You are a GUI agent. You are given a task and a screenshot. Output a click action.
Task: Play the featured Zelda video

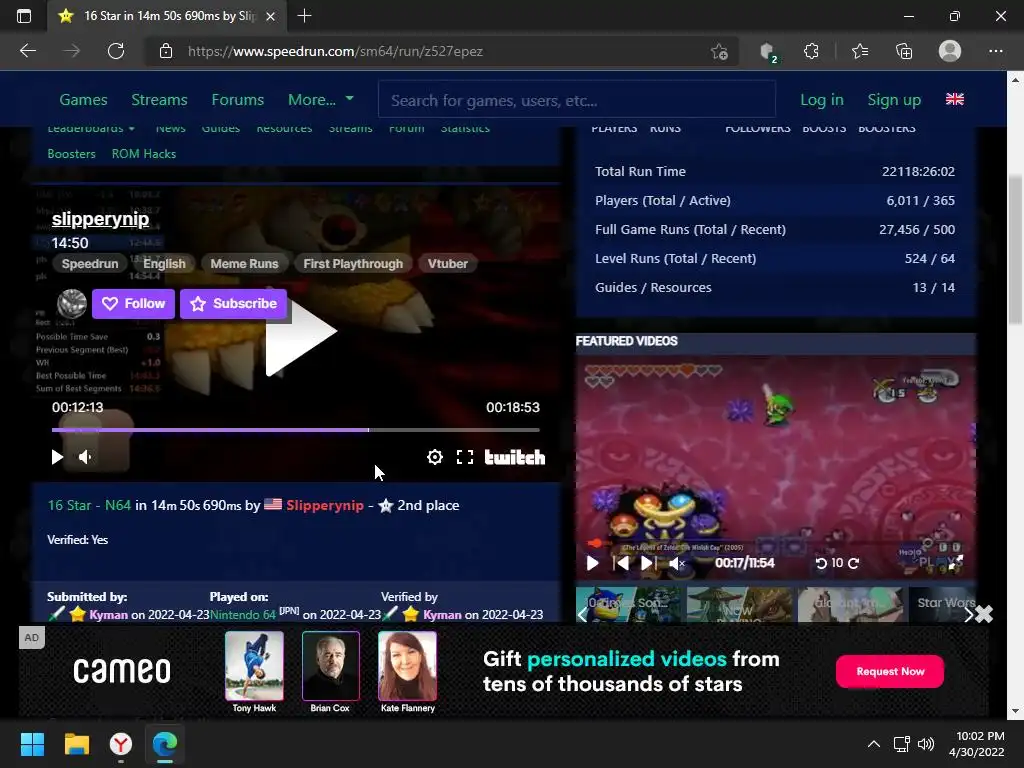tap(592, 563)
